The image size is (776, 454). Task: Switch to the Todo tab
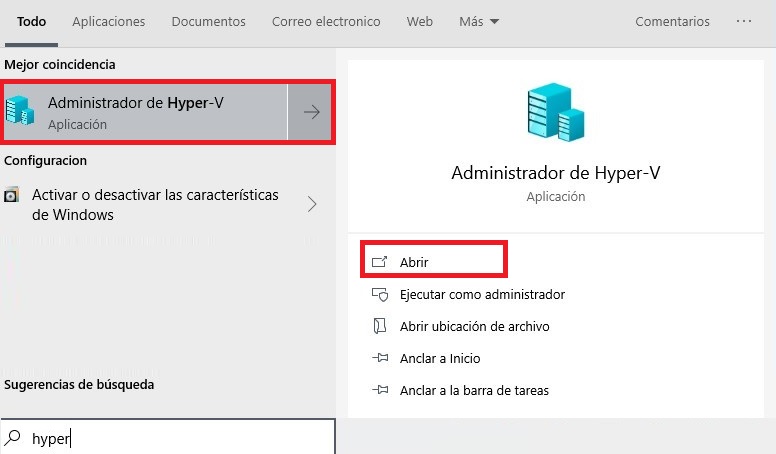31,22
